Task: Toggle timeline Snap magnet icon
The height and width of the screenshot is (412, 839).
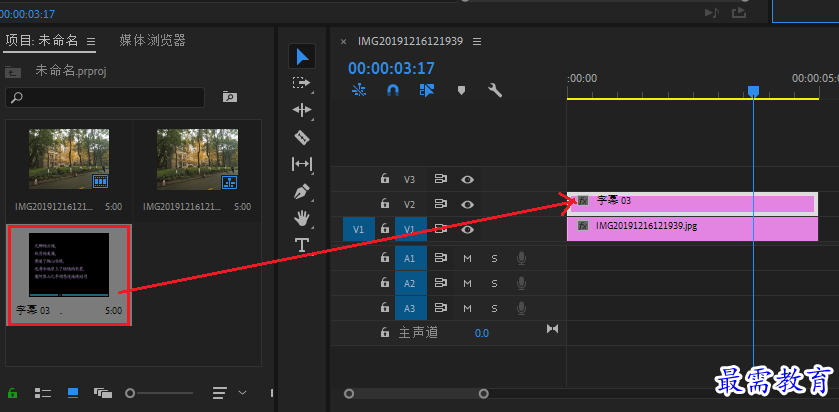Action: coord(393,90)
